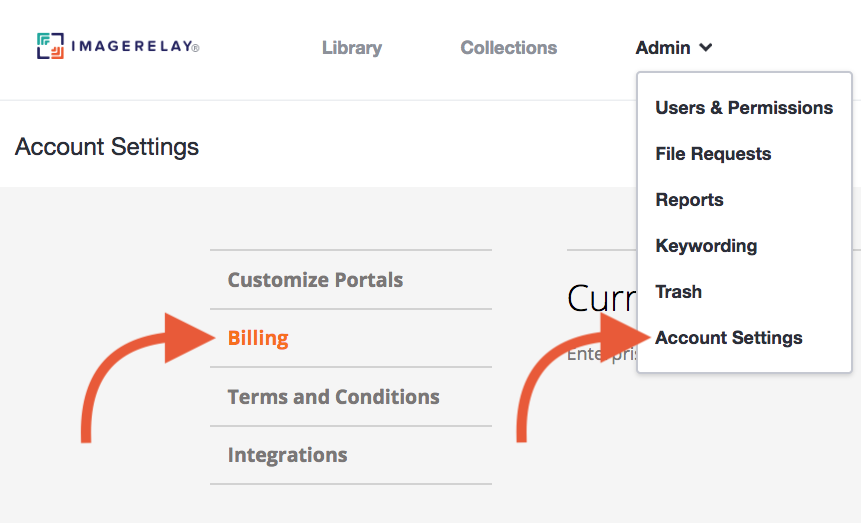
Task: Click orange arrow pointing to Account Settings
Action: pos(583,378)
